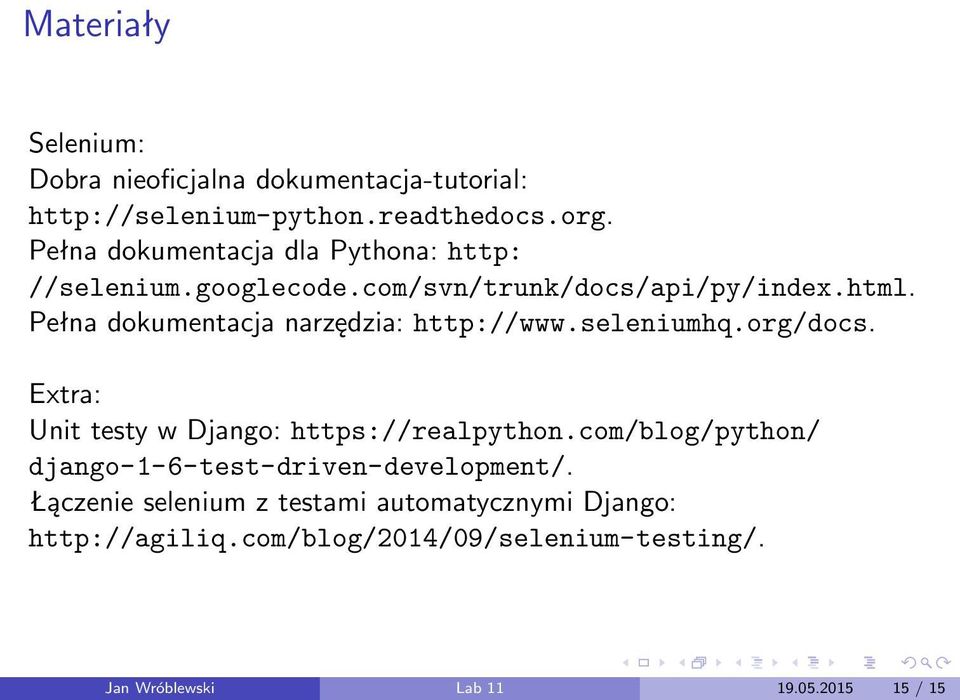Click the author name Jan Wróblewski in footer
960x700 pixels.
tap(160, 688)
